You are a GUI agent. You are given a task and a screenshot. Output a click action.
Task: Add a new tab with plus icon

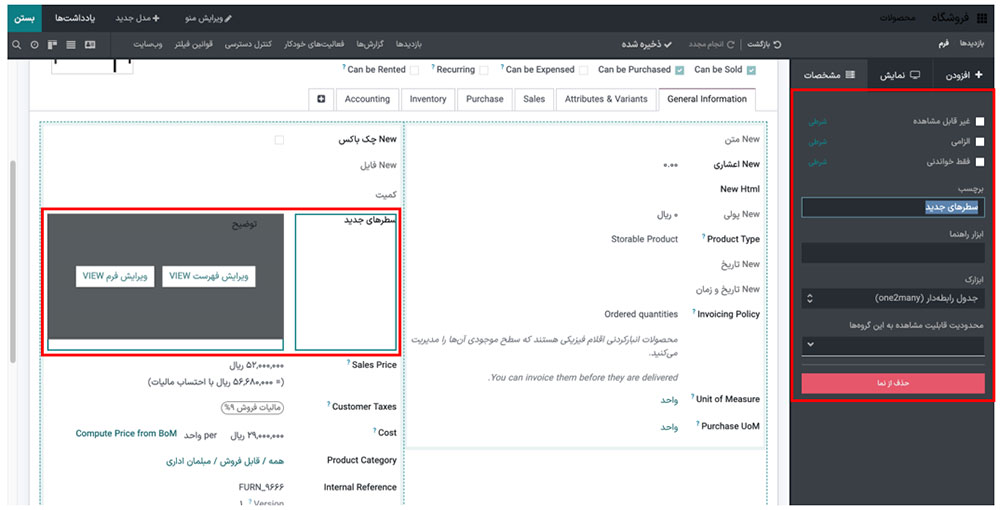[321, 99]
